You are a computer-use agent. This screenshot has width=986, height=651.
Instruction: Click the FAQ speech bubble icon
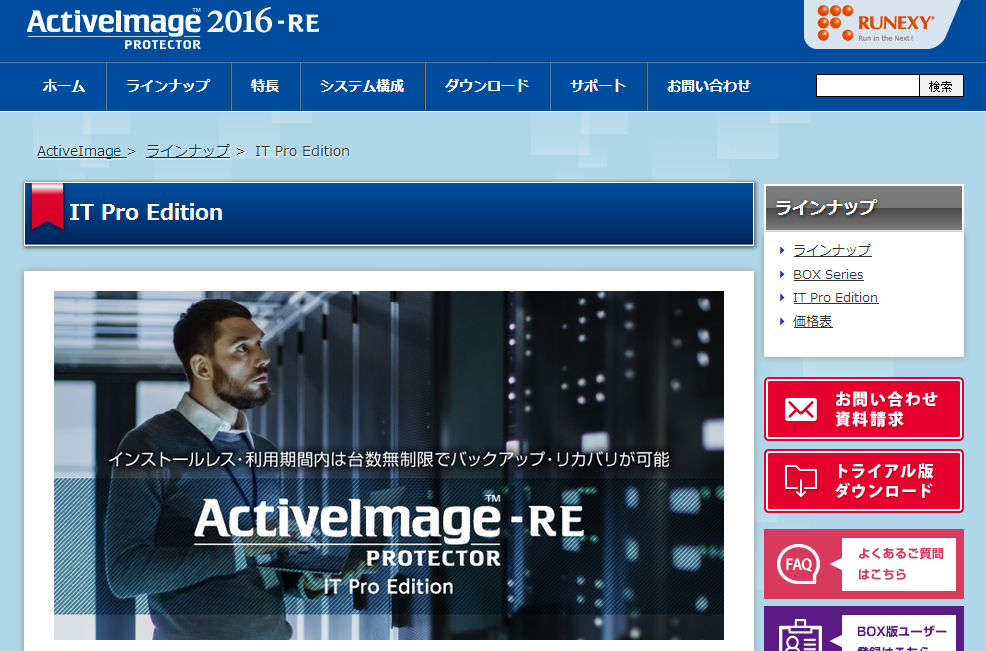click(x=799, y=564)
